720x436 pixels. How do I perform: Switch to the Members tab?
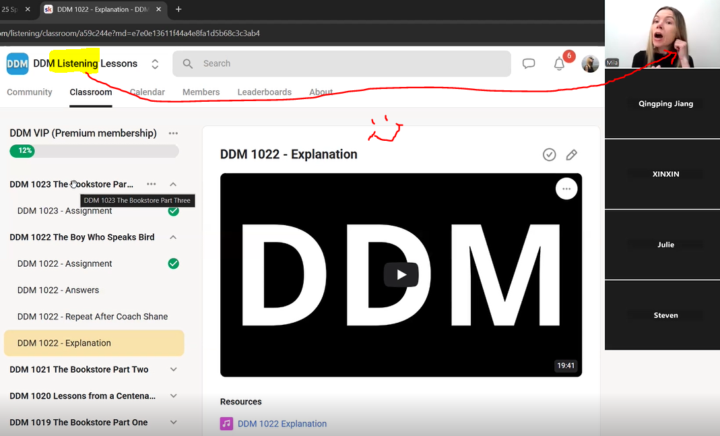click(x=201, y=92)
